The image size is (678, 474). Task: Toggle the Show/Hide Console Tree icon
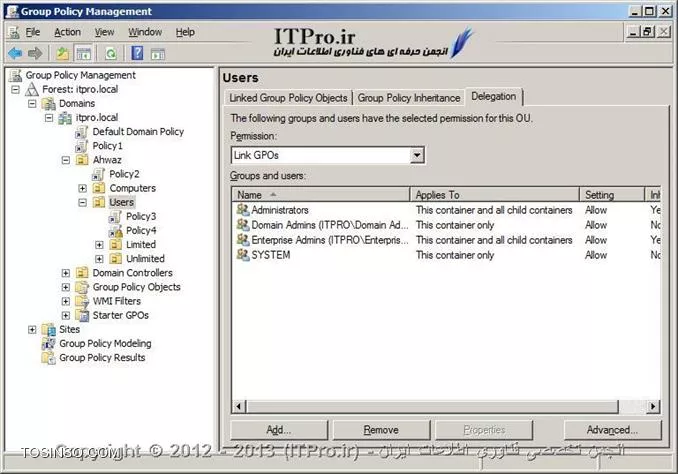83,54
